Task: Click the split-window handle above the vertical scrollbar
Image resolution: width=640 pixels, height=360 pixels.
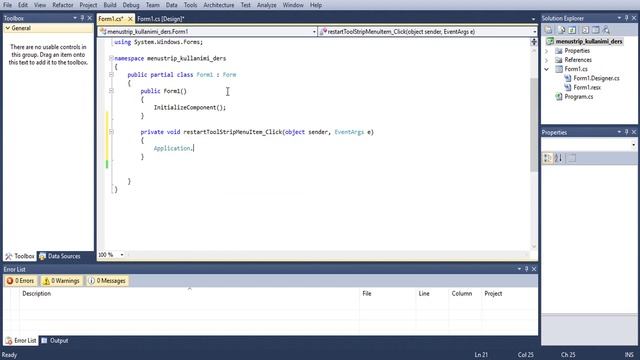Action: click(534, 42)
